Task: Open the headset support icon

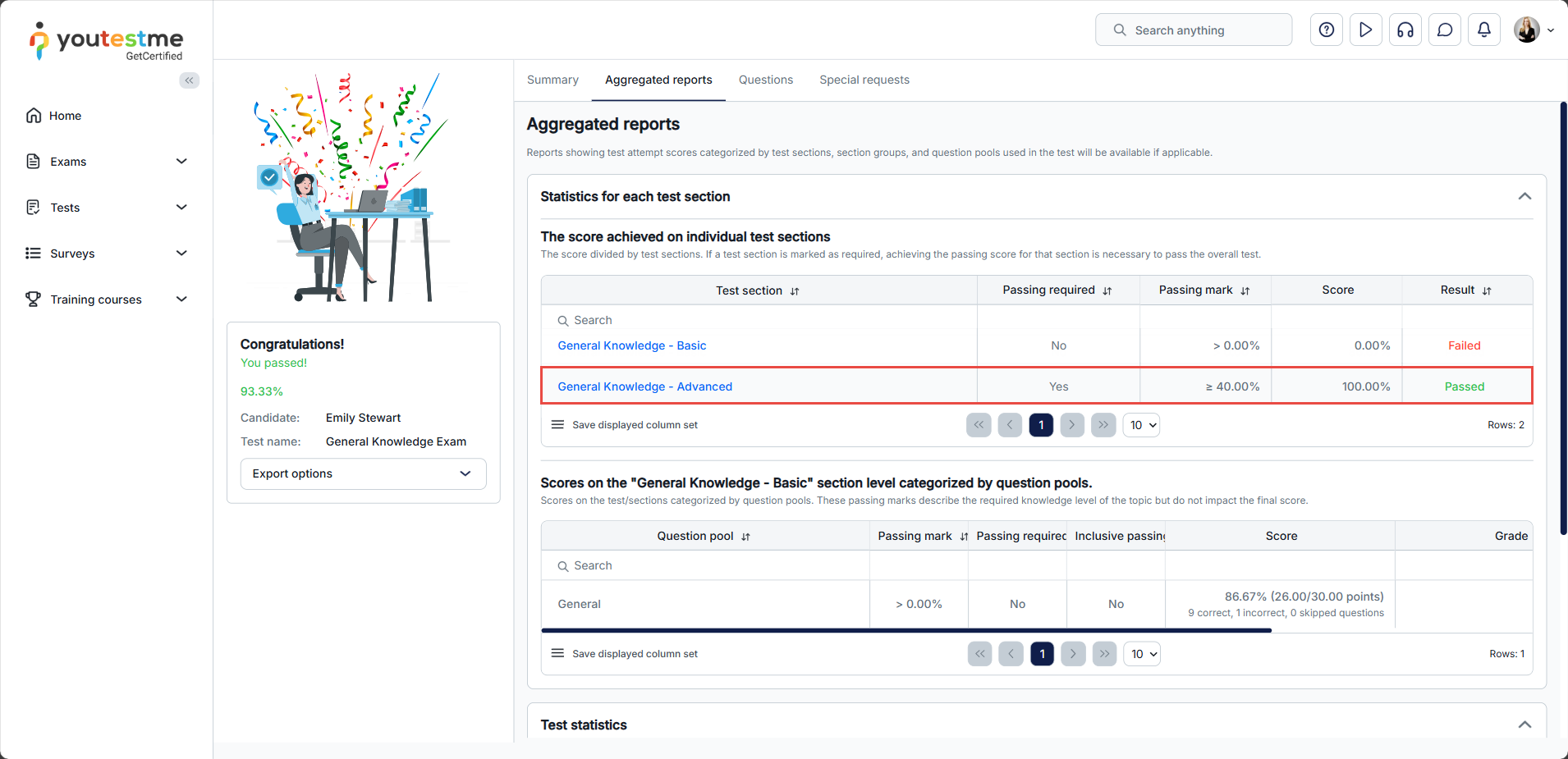Action: click(x=1405, y=30)
